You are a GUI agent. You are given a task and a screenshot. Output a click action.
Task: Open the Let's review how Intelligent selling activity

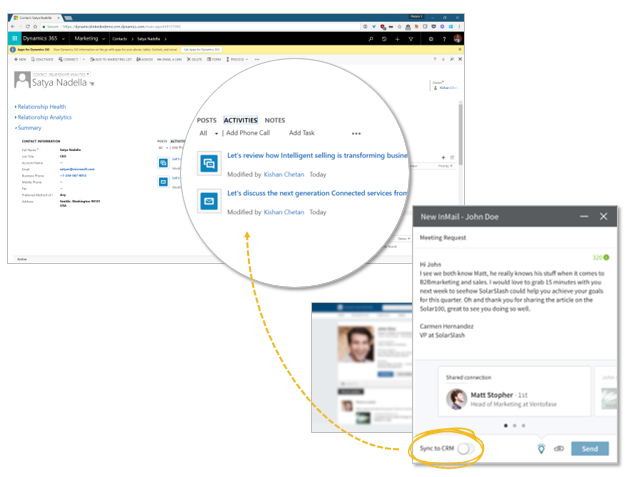tap(318, 155)
